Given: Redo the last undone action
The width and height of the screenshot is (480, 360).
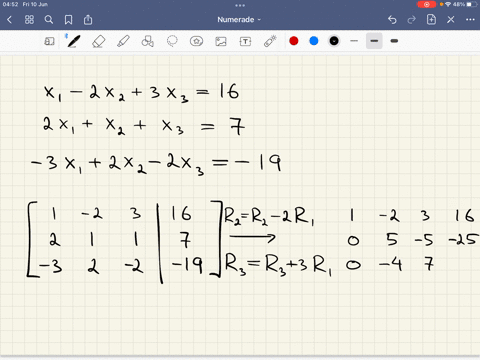Looking at the screenshot, I should 412,20.
